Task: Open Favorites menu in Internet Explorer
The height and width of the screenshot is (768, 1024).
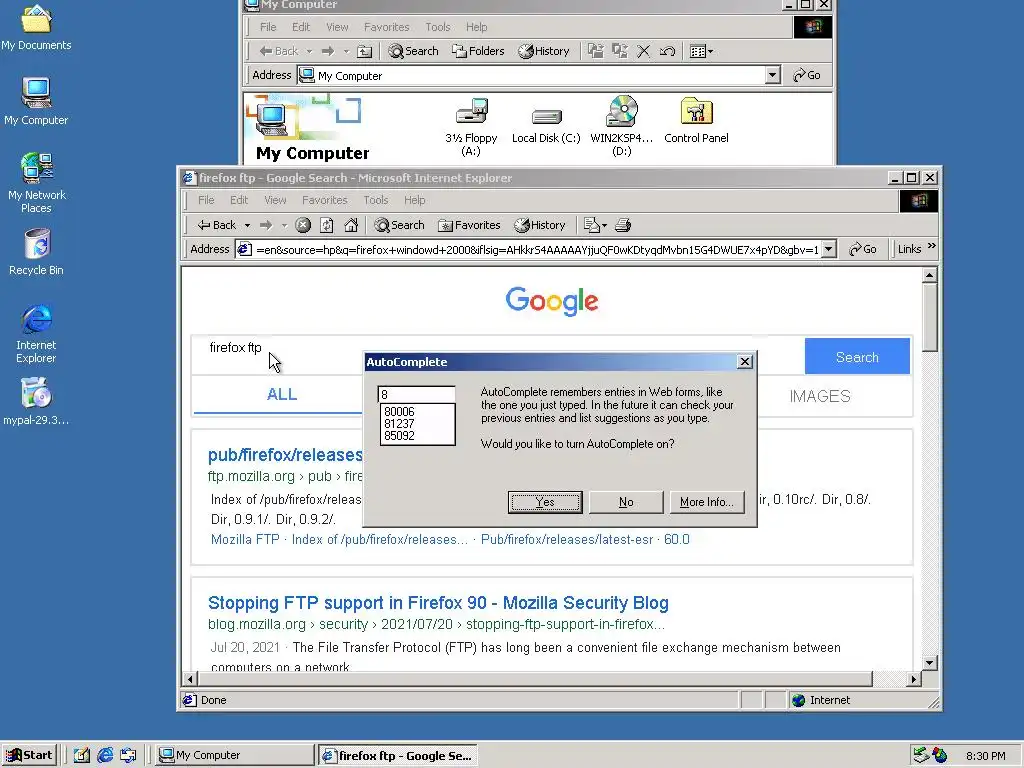Action: (x=325, y=200)
